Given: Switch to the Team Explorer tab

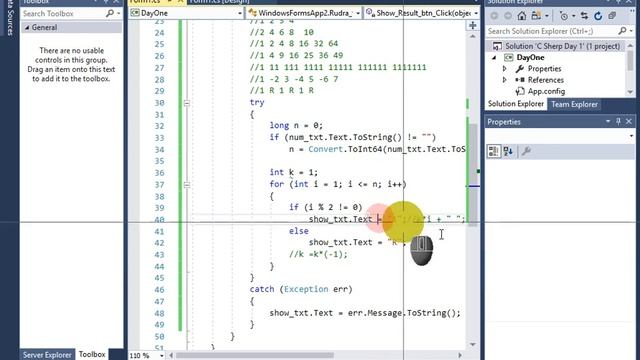Looking at the screenshot, I should tap(574, 104).
